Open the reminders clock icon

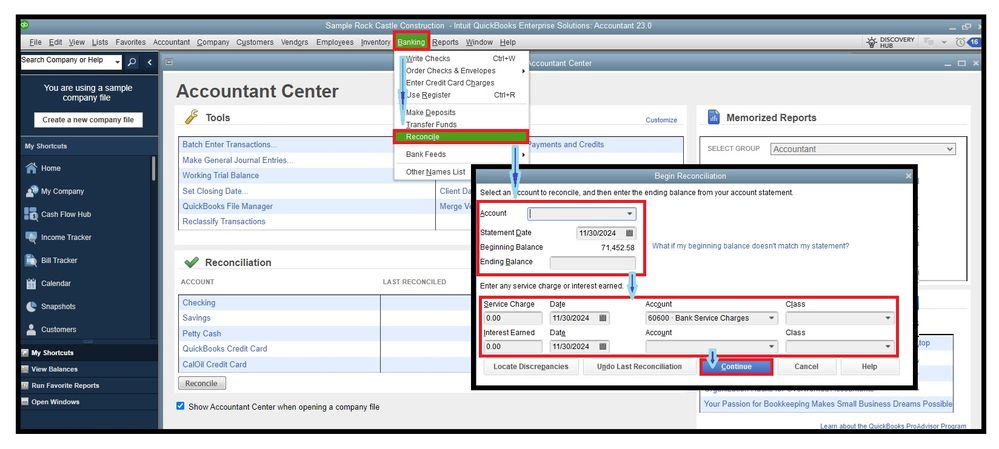click(960, 42)
